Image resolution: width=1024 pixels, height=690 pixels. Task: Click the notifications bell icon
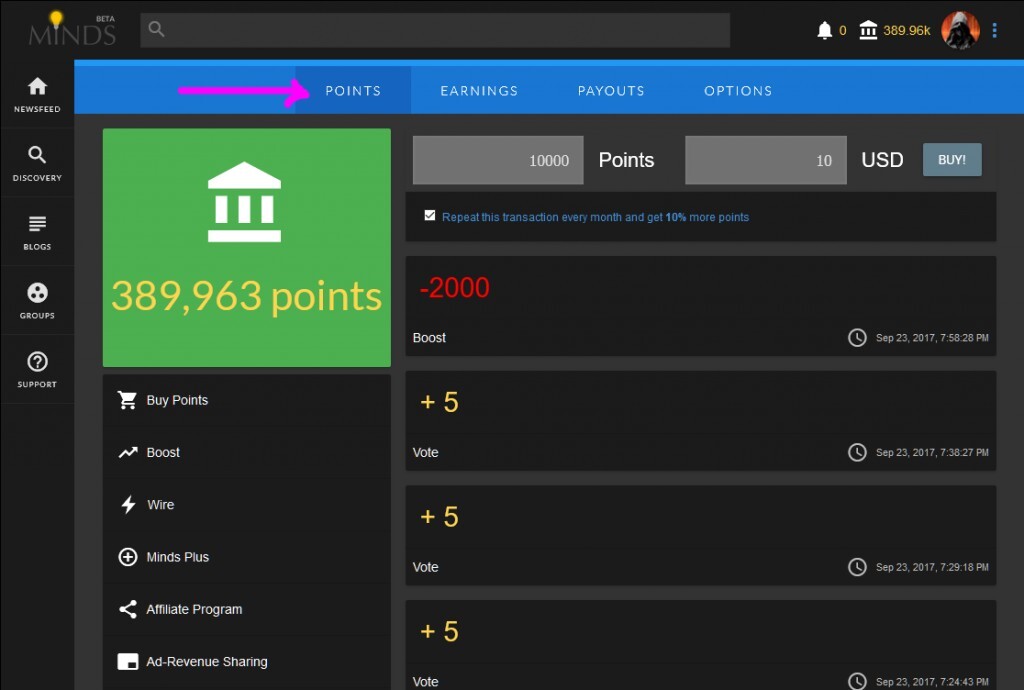coord(825,31)
